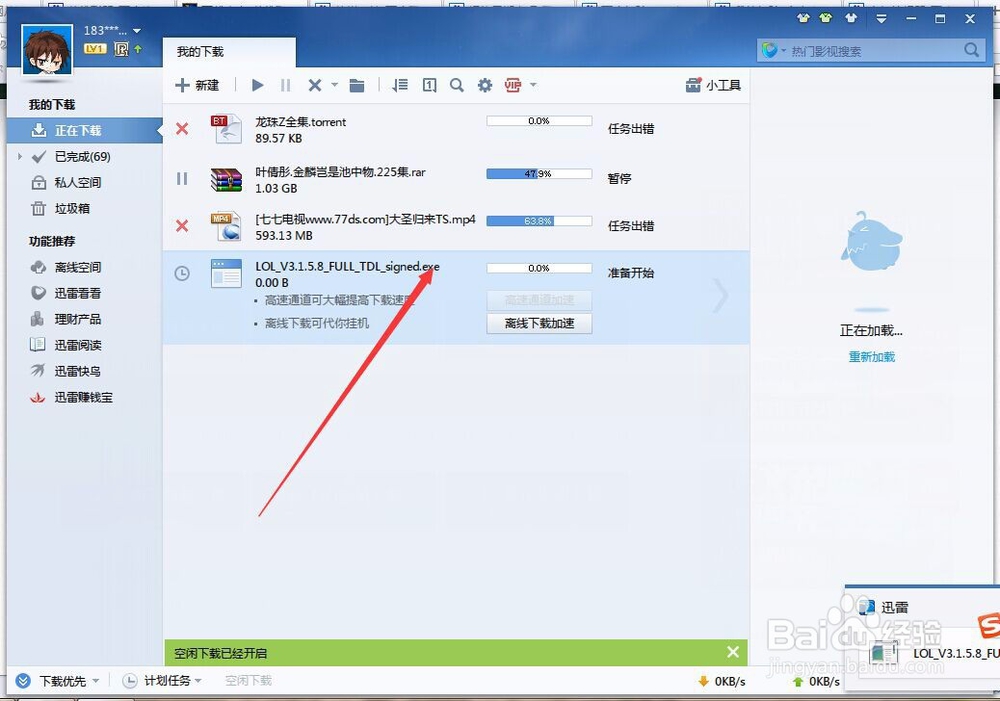Click 离线下载加速 button
Image resolution: width=1000 pixels, height=701 pixels.
(540, 323)
